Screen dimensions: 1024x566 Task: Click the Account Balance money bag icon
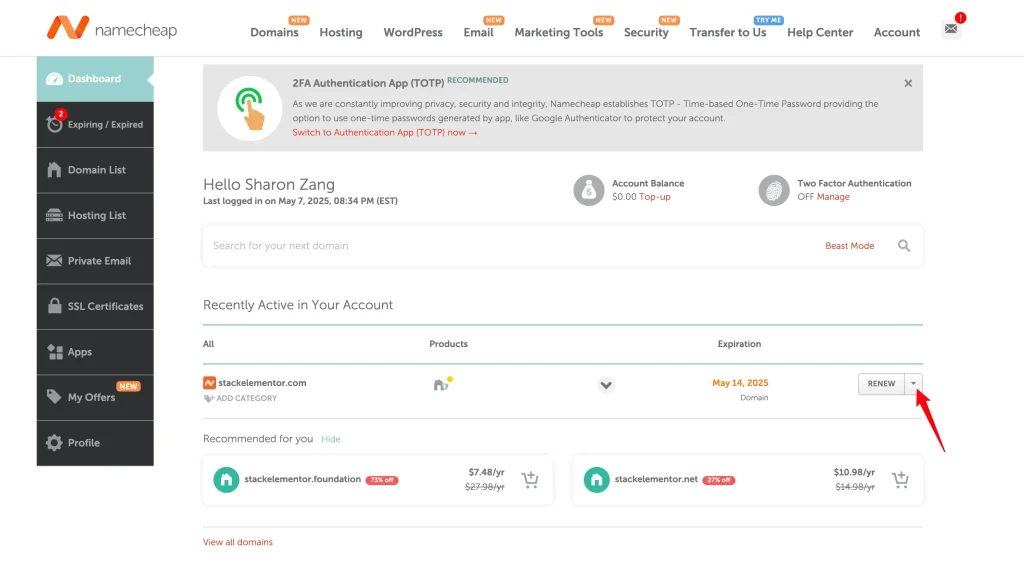click(x=588, y=190)
